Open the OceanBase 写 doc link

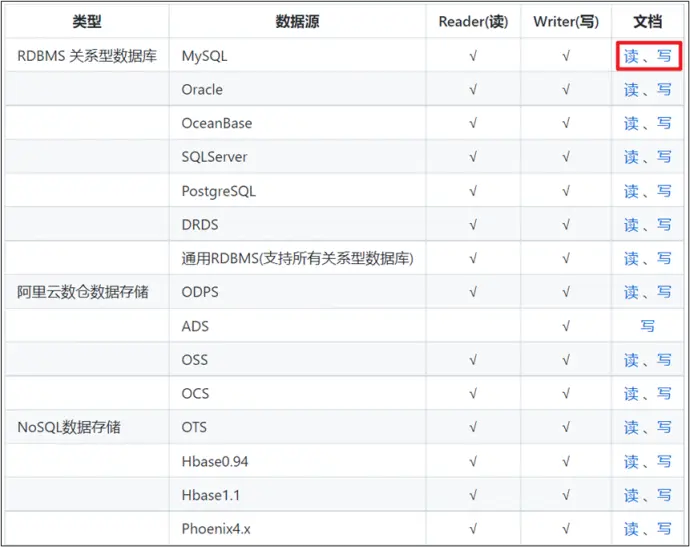(x=664, y=123)
